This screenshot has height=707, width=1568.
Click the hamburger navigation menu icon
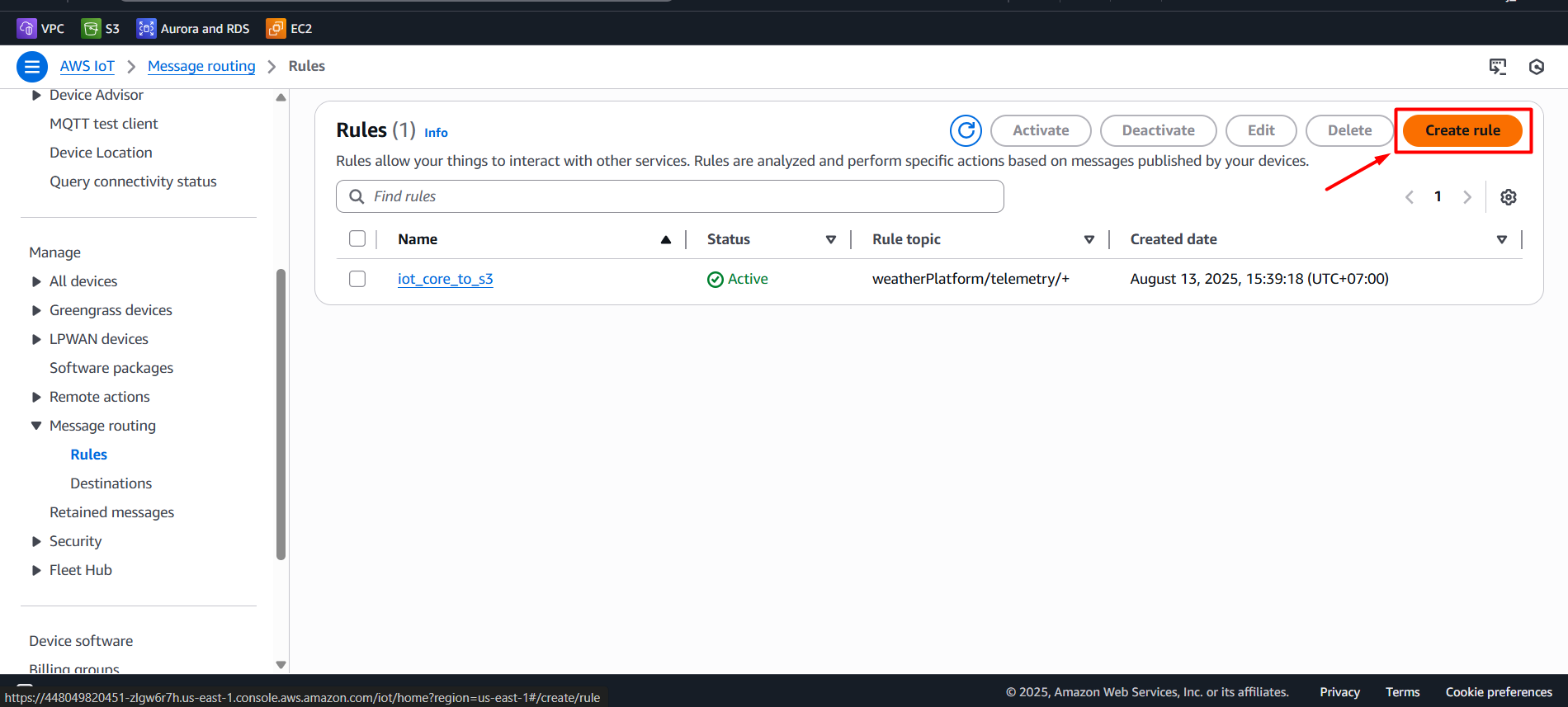31,67
